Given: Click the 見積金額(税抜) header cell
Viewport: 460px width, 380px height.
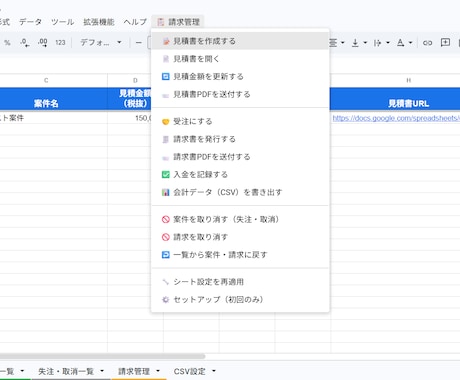Looking at the screenshot, I should tap(129, 99).
